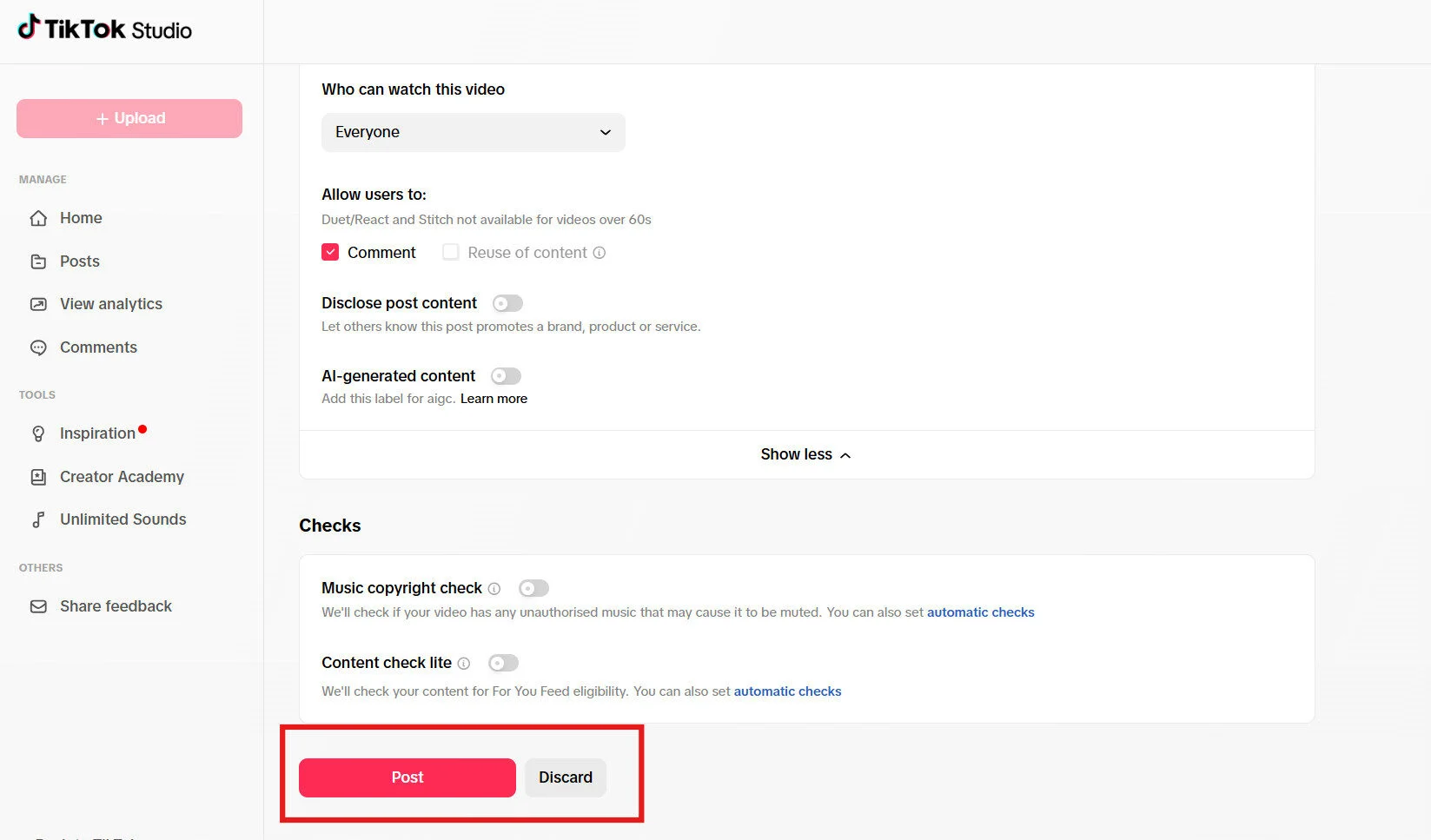Image resolution: width=1431 pixels, height=840 pixels.
Task: Select the Home icon in the sidebar
Action: tap(38, 218)
